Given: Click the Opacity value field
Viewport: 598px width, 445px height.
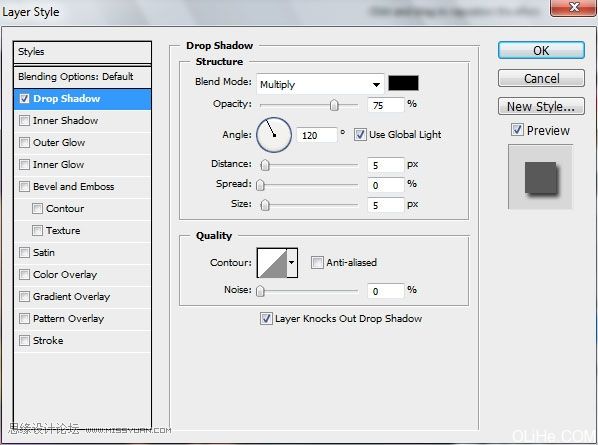Looking at the screenshot, I should pyautogui.click(x=386, y=105).
